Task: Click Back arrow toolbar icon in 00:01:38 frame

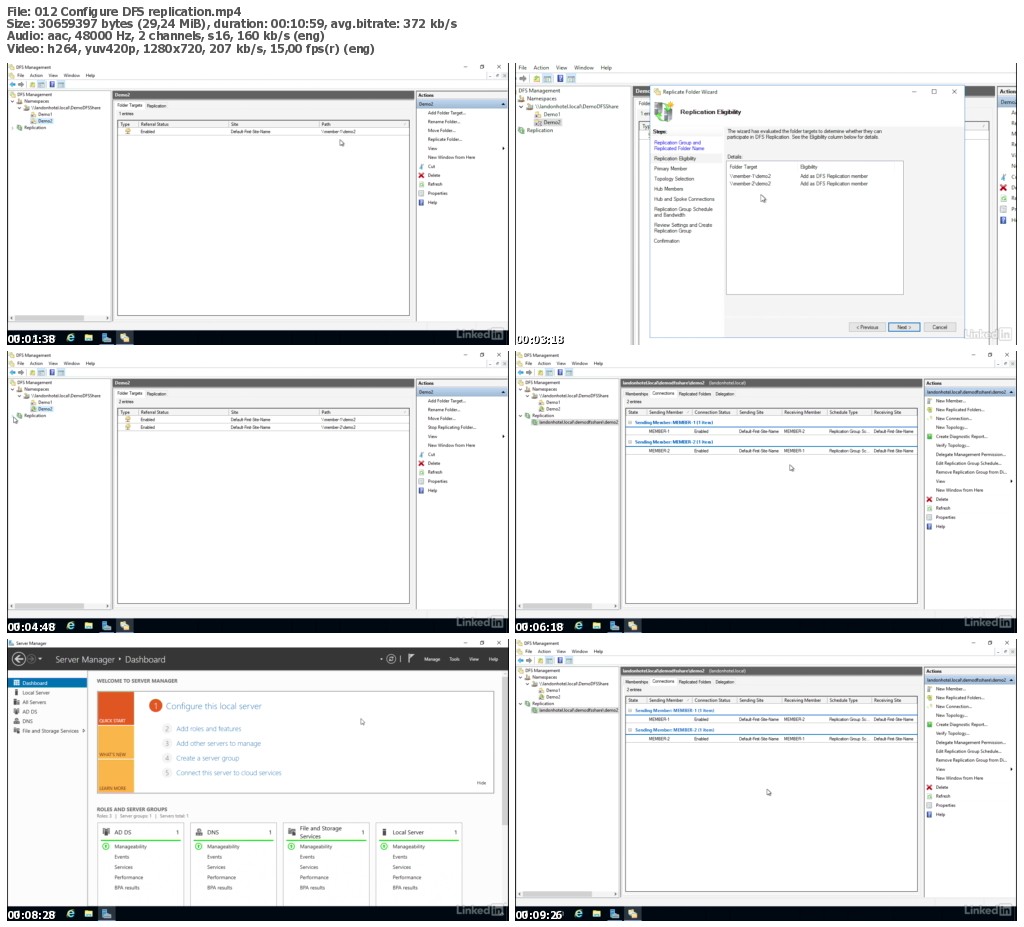Action: tap(12, 84)
